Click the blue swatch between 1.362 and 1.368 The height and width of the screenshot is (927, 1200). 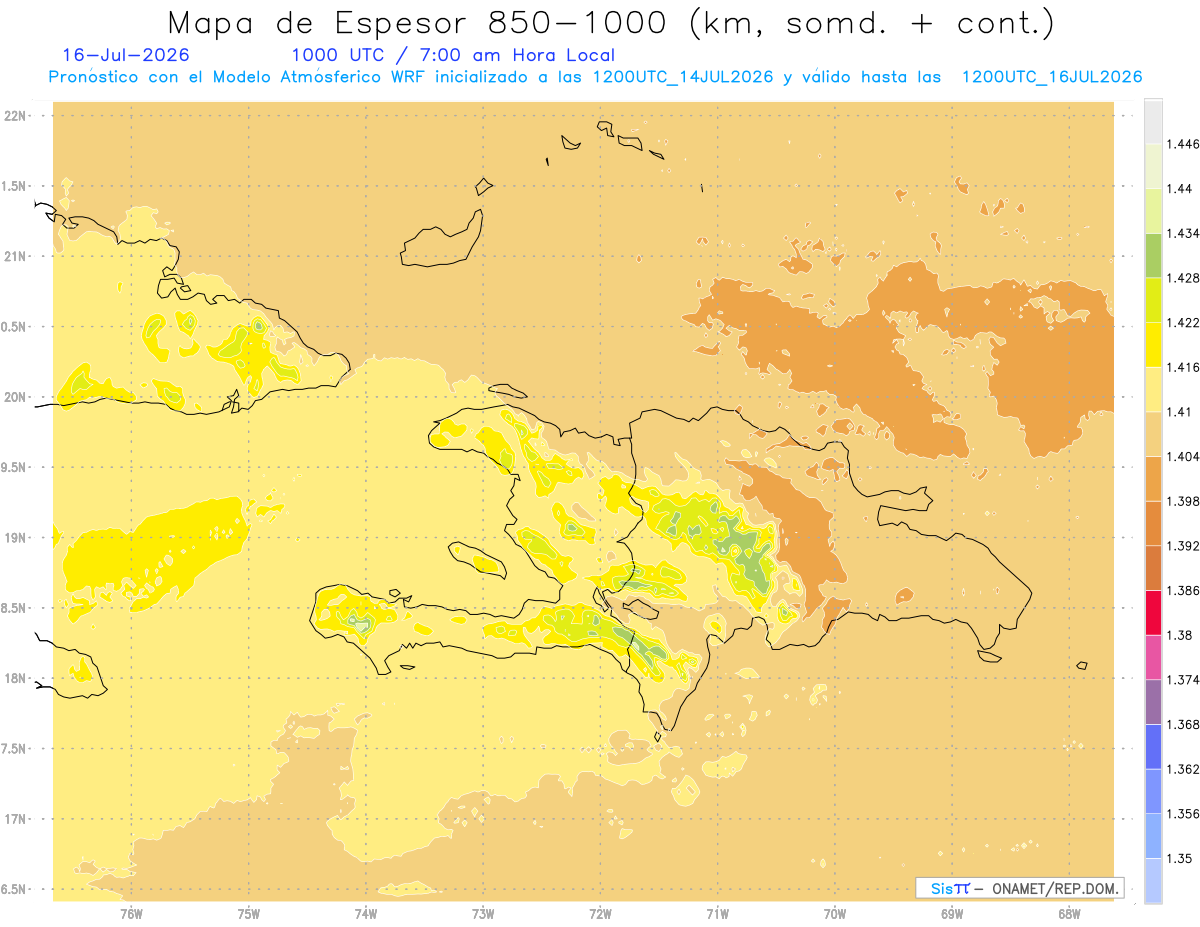pos(1153,747)
